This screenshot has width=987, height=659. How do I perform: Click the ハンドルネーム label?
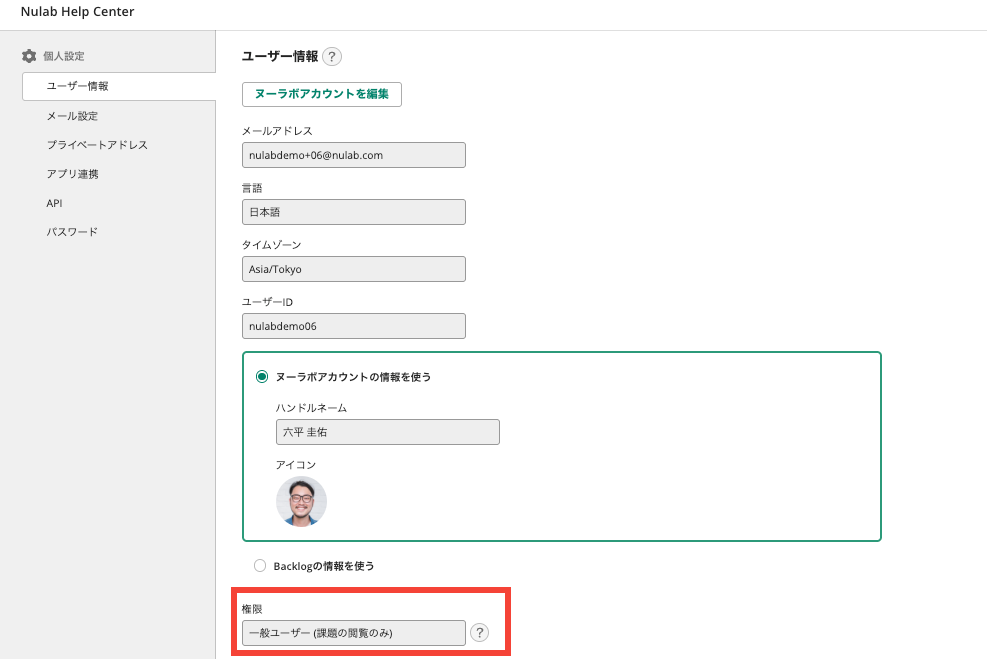click(311, 408)
